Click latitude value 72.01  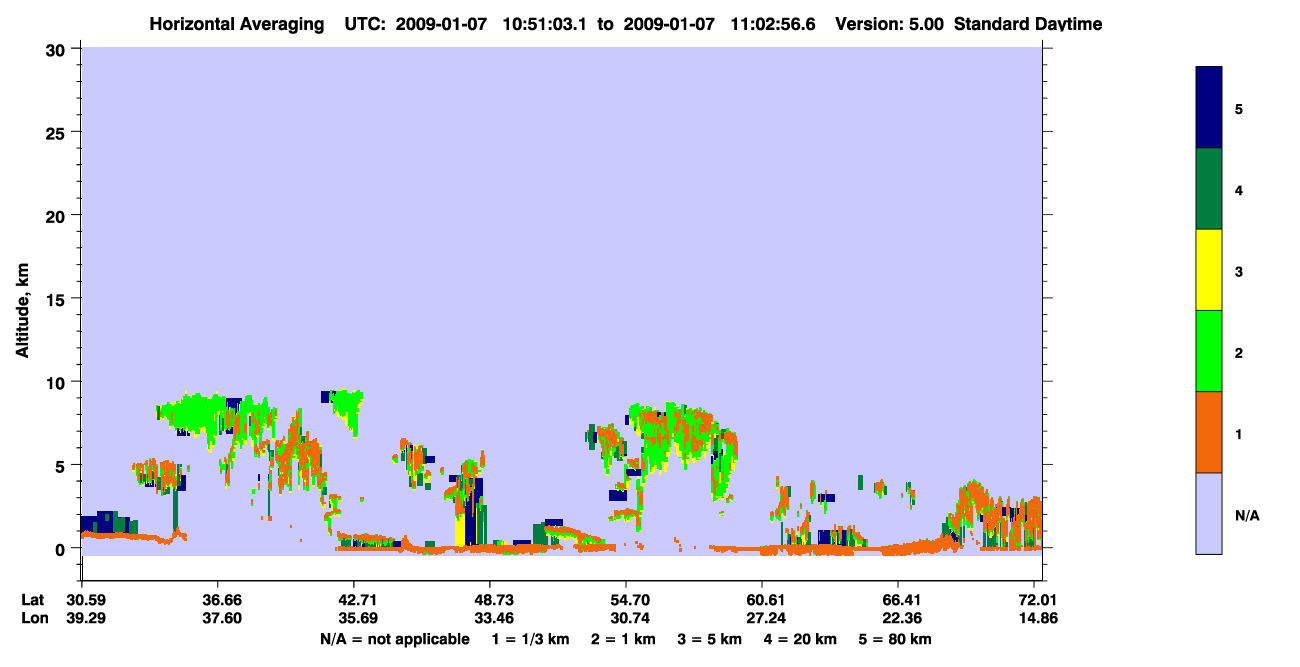tap(1038, 600)
